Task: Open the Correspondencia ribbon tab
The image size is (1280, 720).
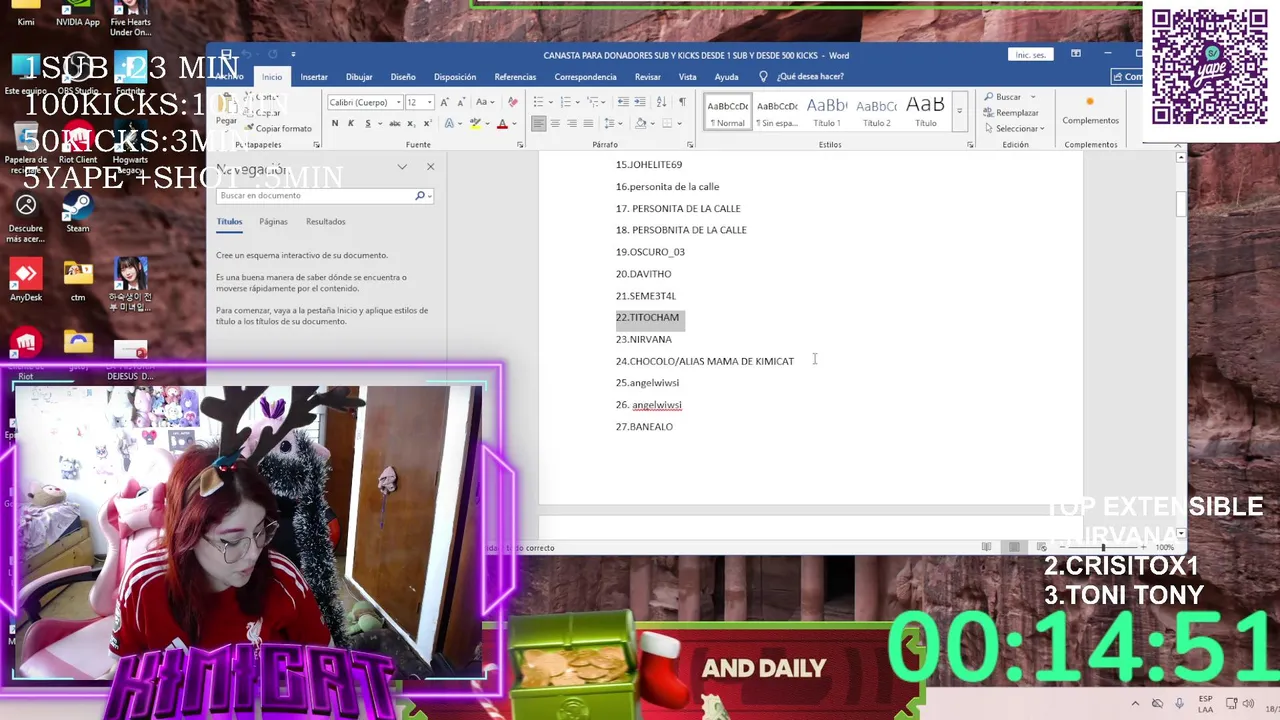Action: click(585, 77)
